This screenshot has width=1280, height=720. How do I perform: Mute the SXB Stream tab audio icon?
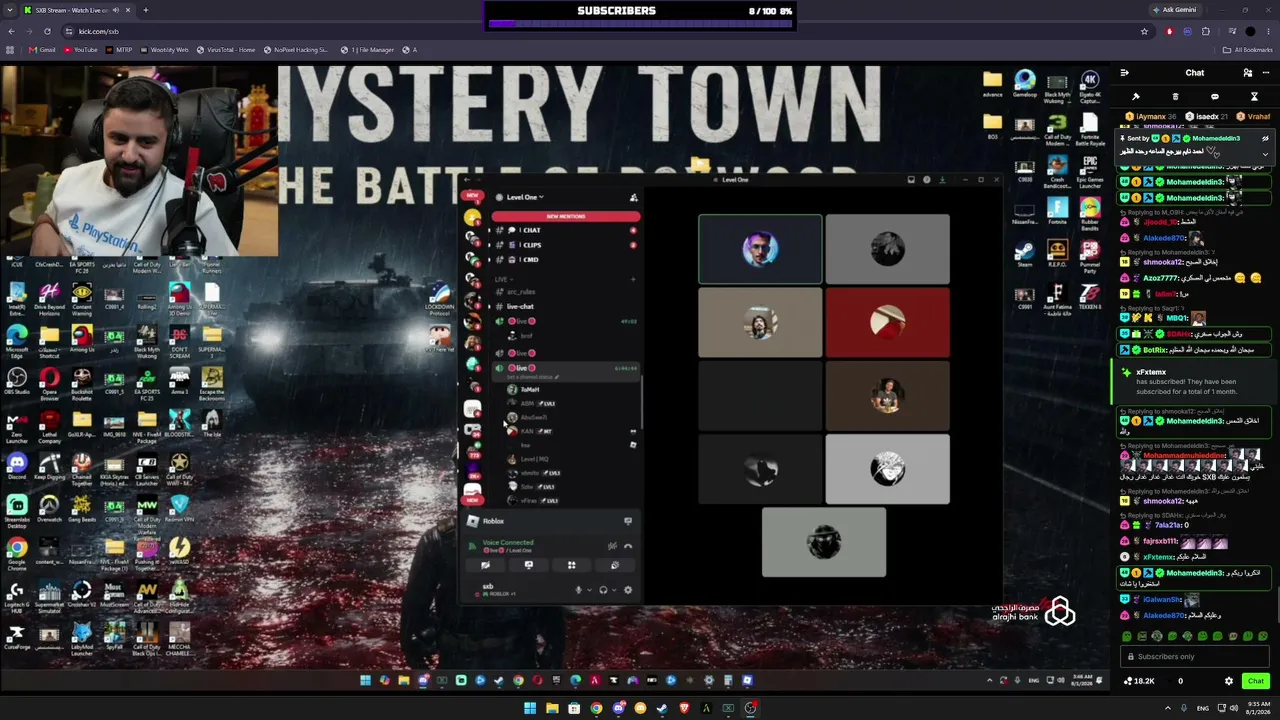point(116,10)
